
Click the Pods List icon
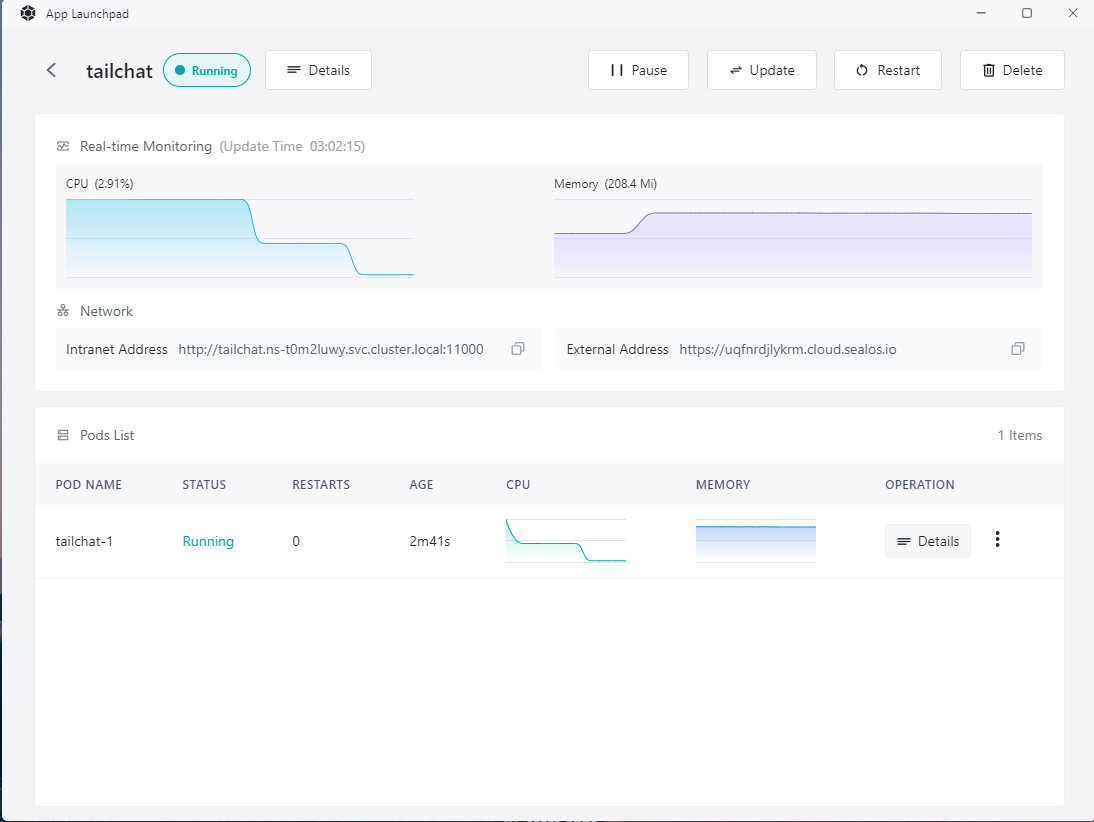coord(63,435)
